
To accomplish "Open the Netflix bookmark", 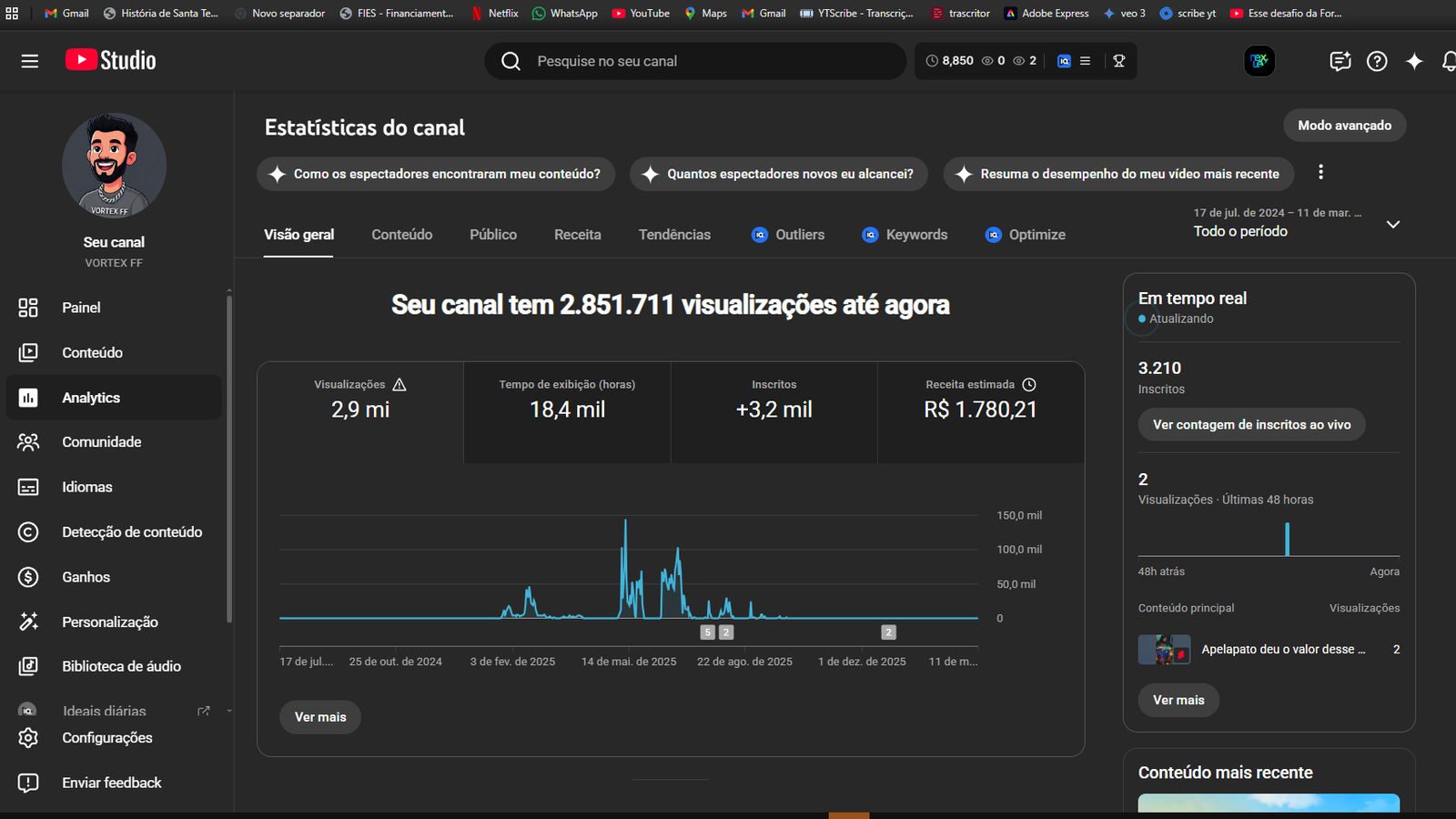I will click(494, 14).
